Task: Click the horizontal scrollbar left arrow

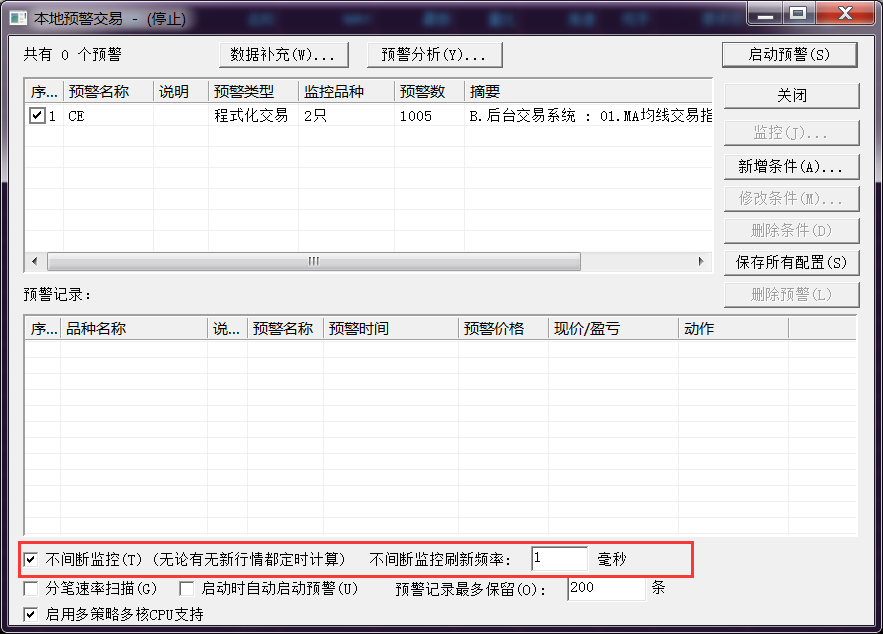Action: click(34, 261)
